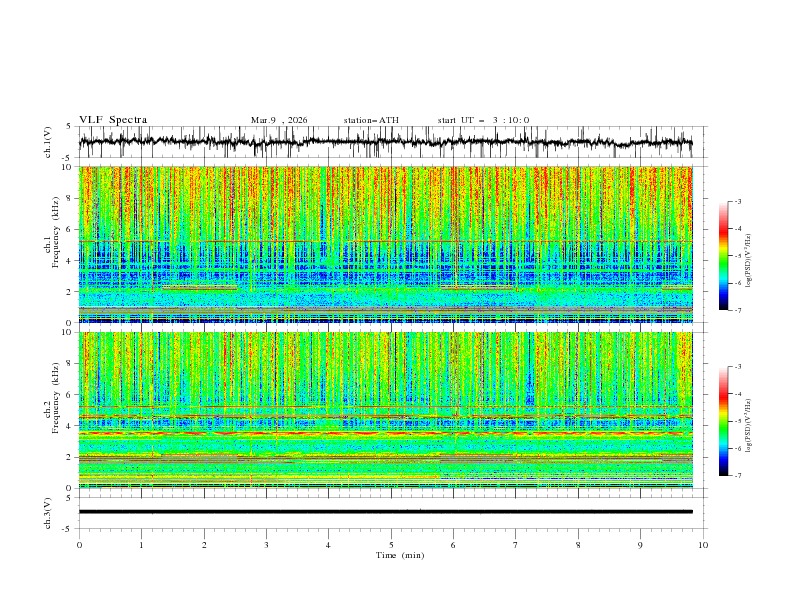792x612 pixels.
Task: Click the ch.1 spectrogram panel
Action: (385, 244)
